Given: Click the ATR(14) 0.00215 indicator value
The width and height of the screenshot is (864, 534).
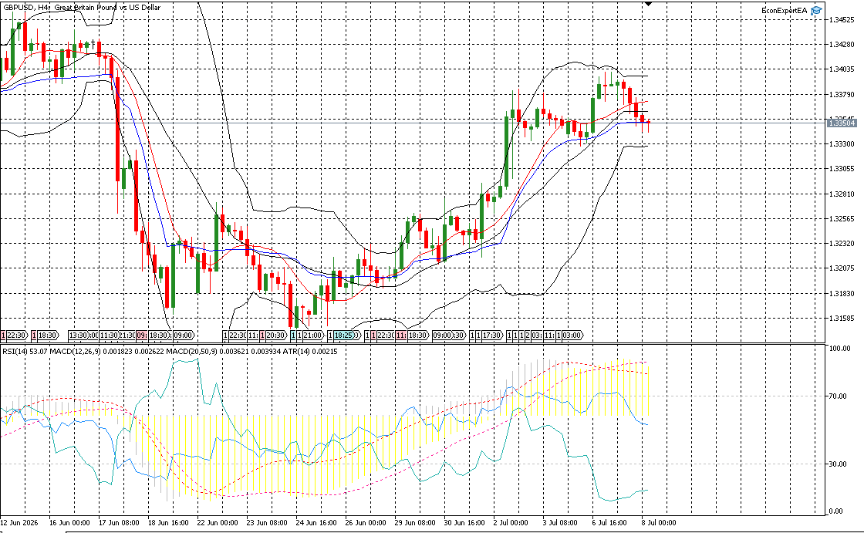Looking at the screenshot, I should tap(310, 352).
